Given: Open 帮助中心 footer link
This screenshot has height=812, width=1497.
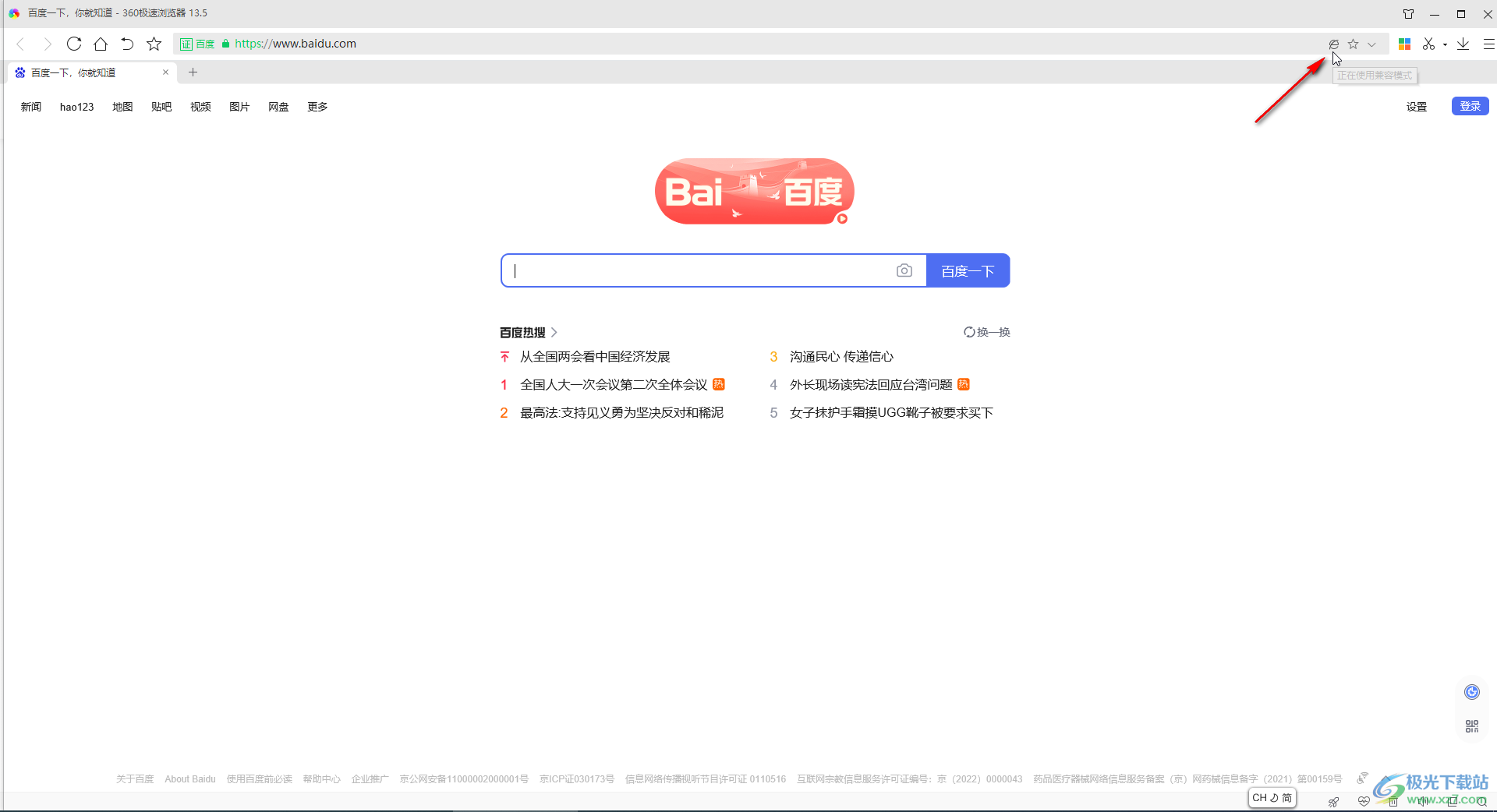Looking at the screenshot, I should tap(321, 779).
